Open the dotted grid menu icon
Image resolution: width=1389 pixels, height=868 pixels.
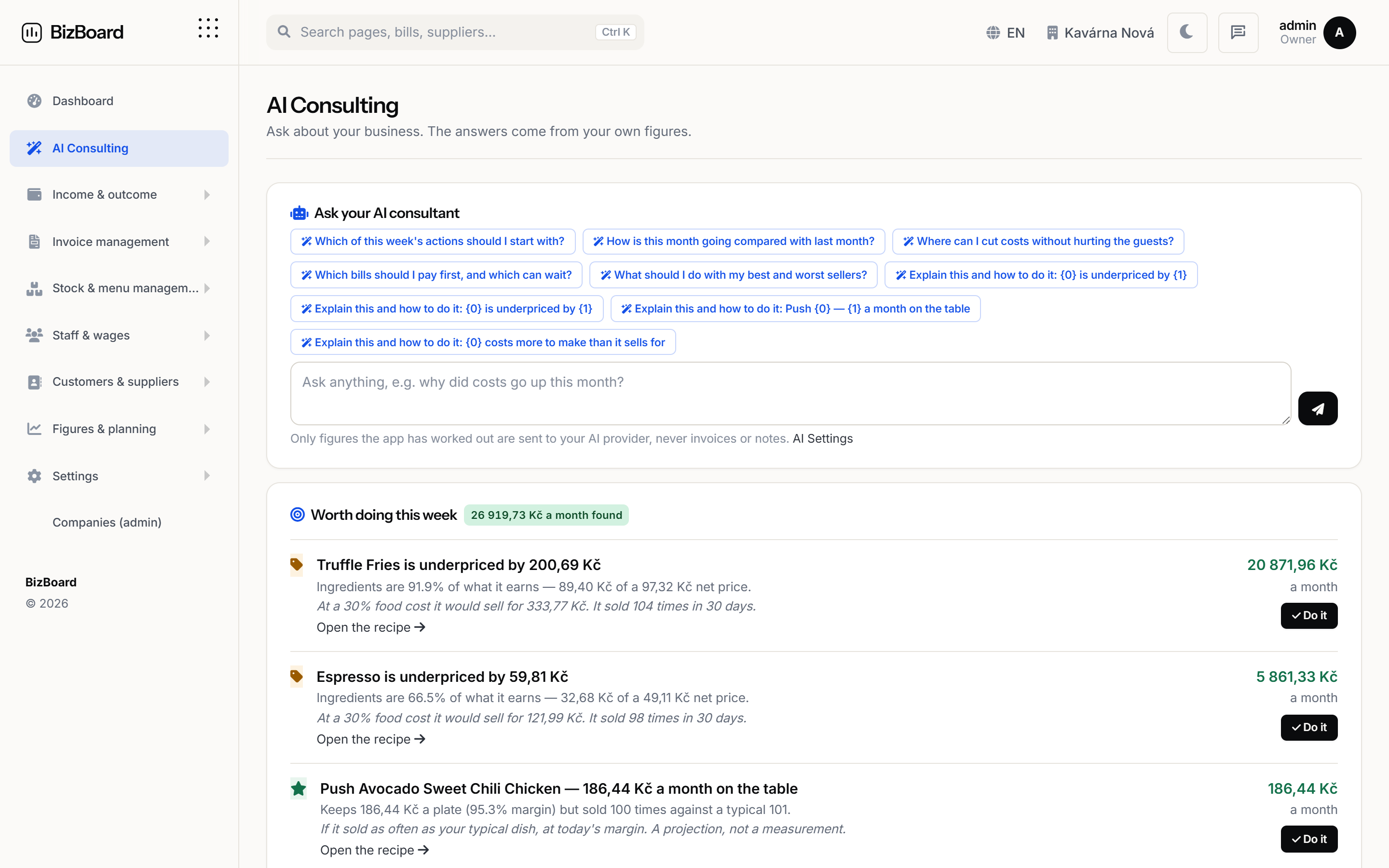(208, 28)
